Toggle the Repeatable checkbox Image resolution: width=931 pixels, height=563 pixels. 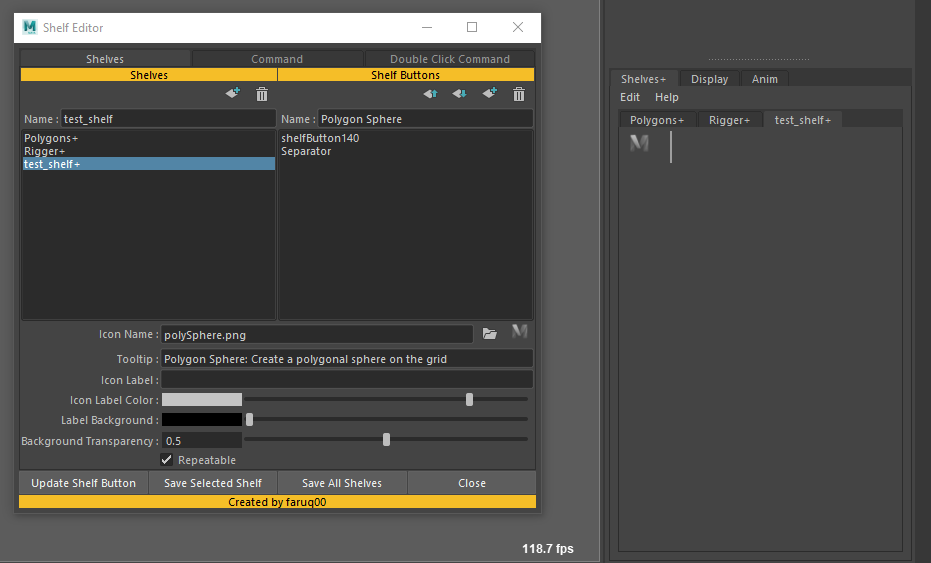pos(166,460)
